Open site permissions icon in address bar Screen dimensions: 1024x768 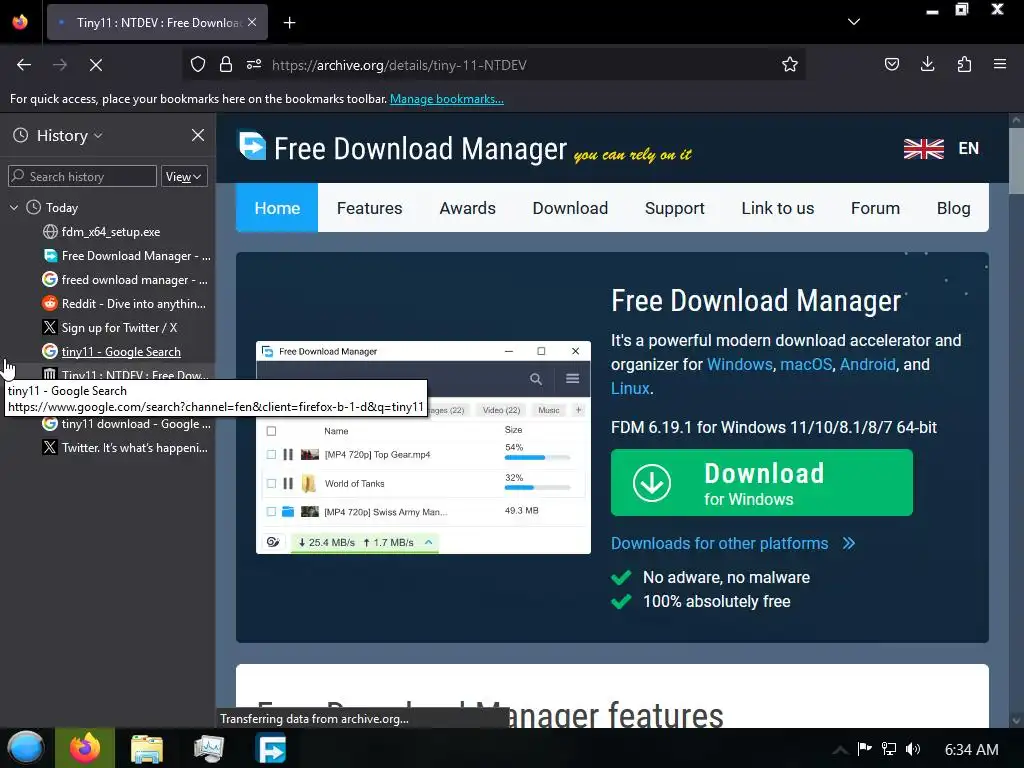(x=254, y=65)
